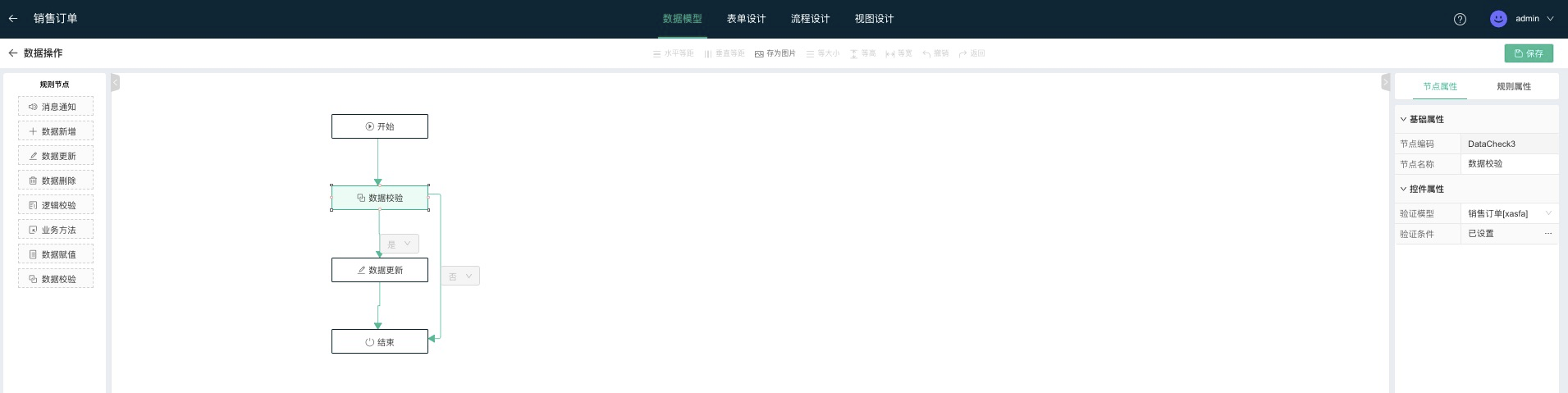Select 数据校验 rule node in palette
Screen dimensions: 1568x393
click(56, 279)
